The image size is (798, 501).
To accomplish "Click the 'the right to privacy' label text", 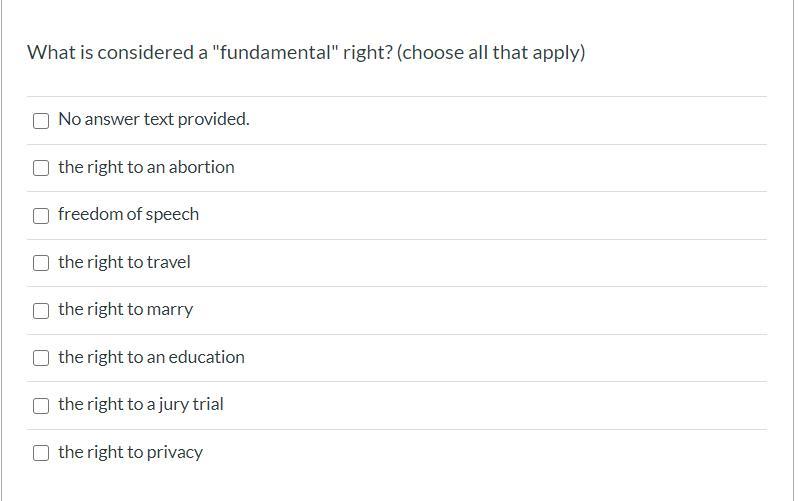I will click(x=130, y=452).
